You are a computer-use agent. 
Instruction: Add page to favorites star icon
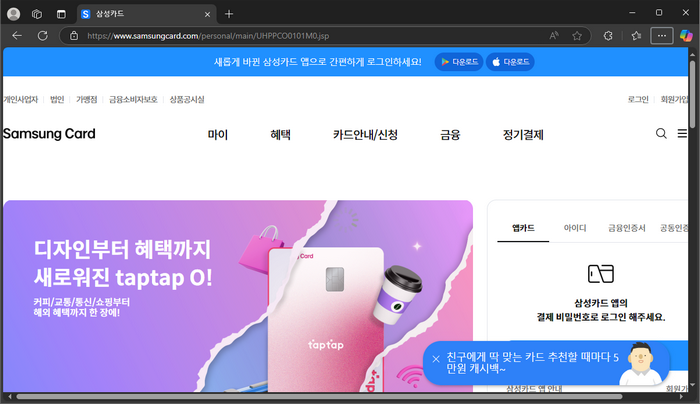tap(577, 35)
